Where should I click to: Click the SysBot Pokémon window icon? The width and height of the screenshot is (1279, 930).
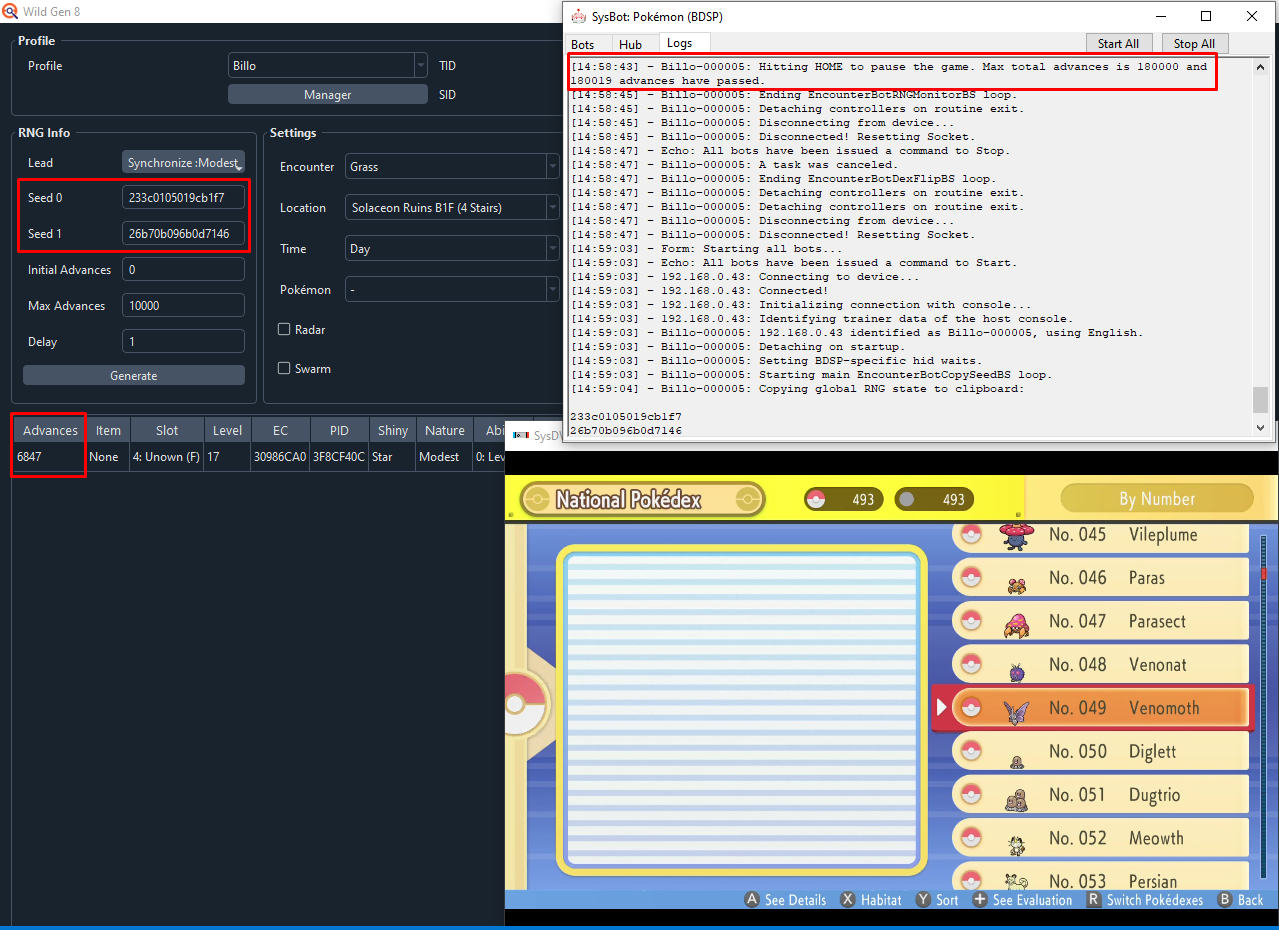pyautogui.click(x=578, y=16)
